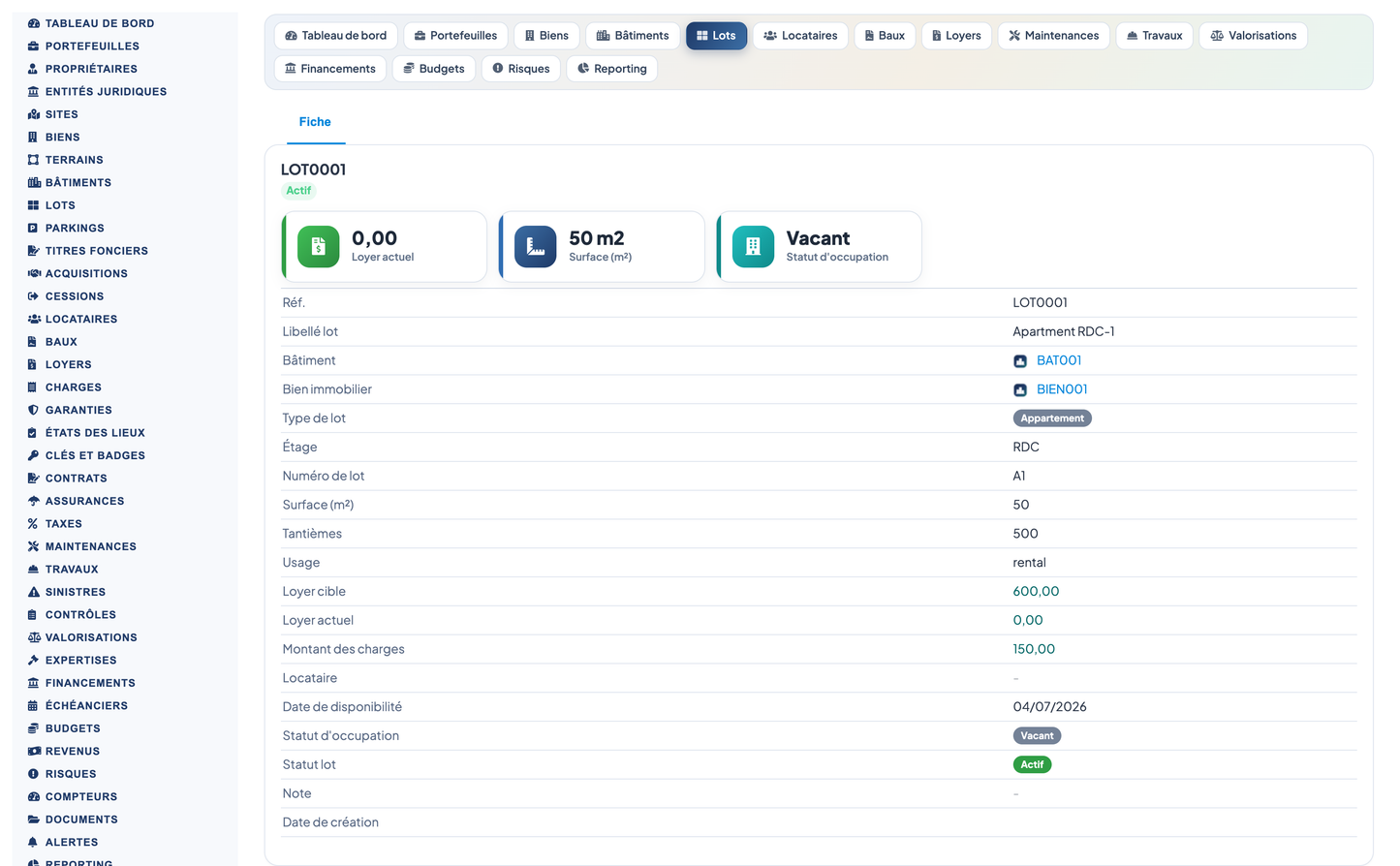Open Cessions sidebar entry
The width and height of the screenshot is (1400, 866).
tap(66, 296)
